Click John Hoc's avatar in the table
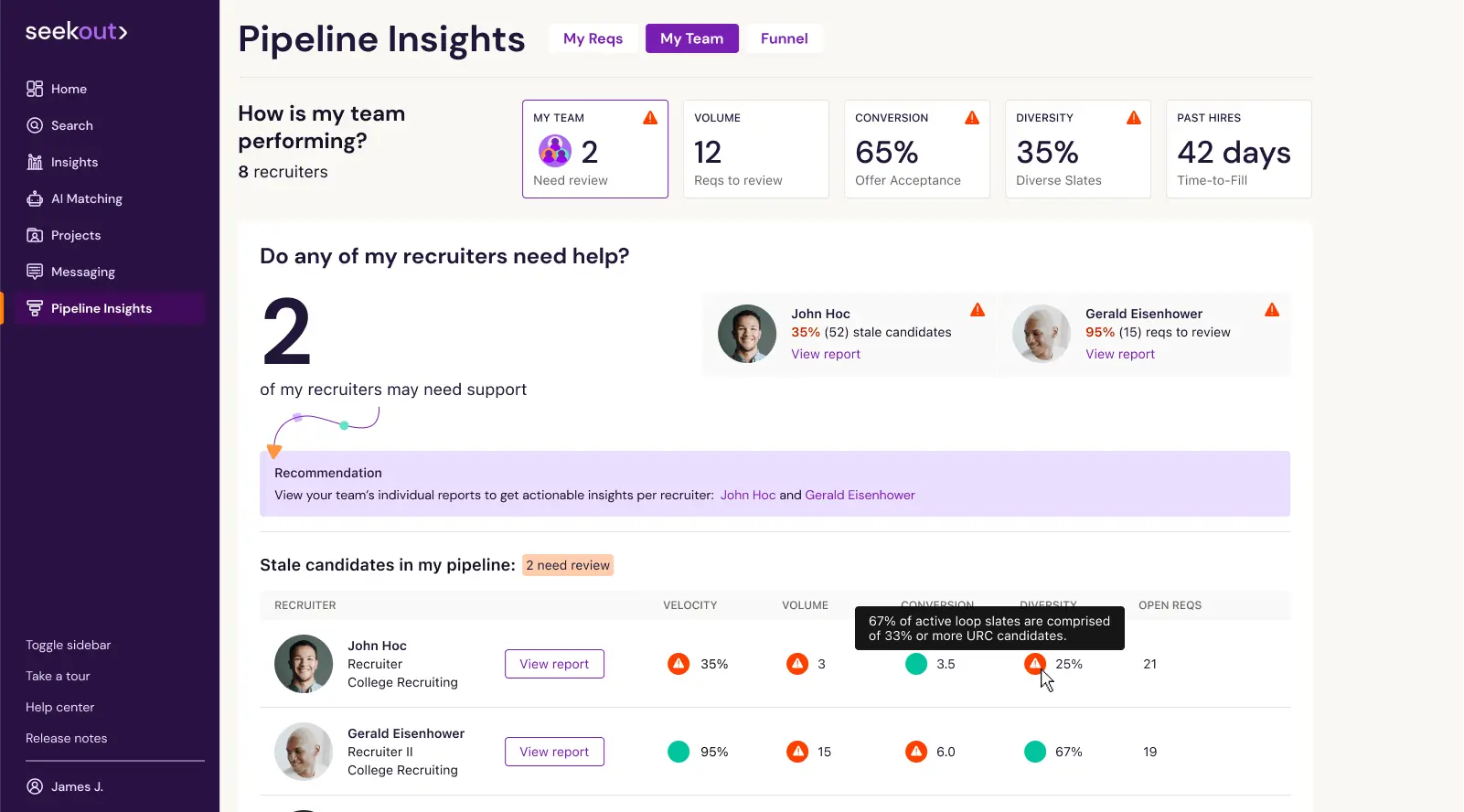Viewport: 1464px width, 812px height. click(304, 664)
